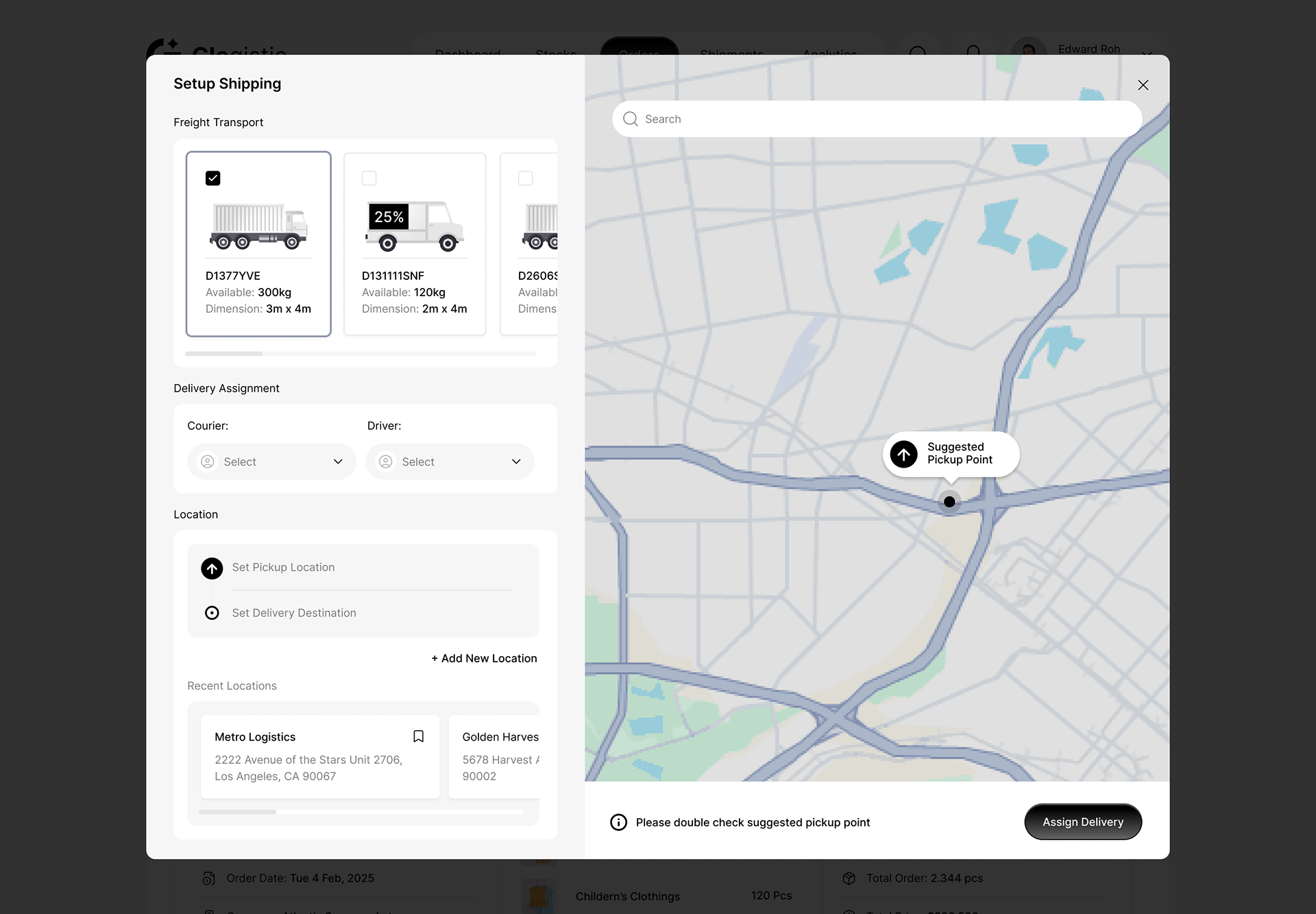Click the info icon beside the pickup warning

618,822
